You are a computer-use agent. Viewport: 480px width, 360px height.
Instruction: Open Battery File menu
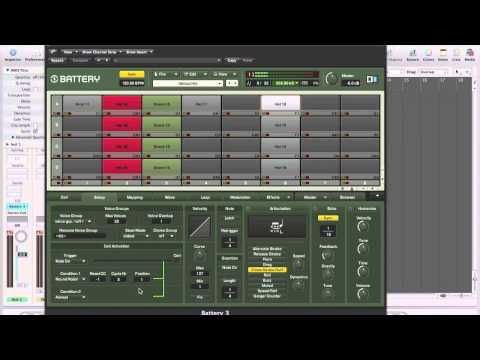[165, 74]
